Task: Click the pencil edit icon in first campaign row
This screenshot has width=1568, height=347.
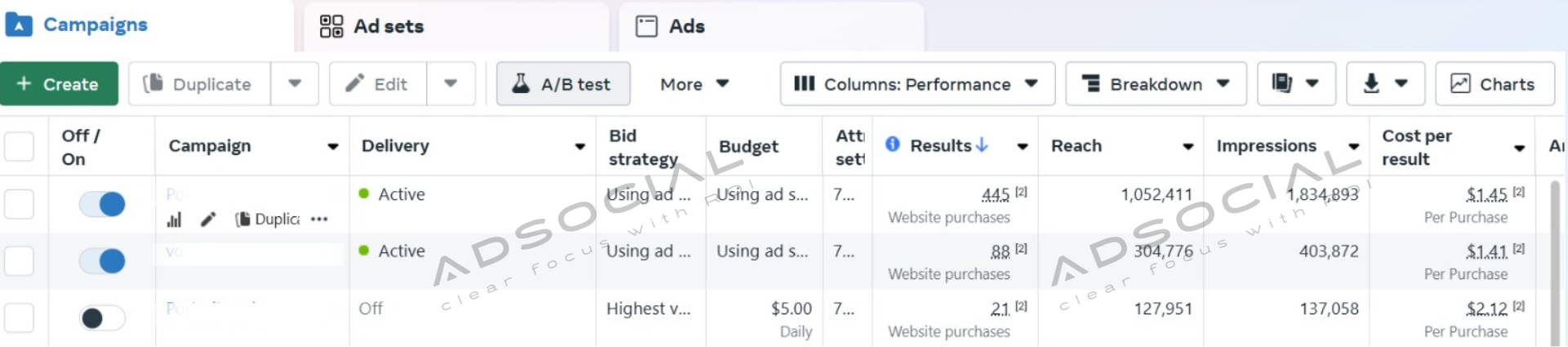Action: pos(208,220)
